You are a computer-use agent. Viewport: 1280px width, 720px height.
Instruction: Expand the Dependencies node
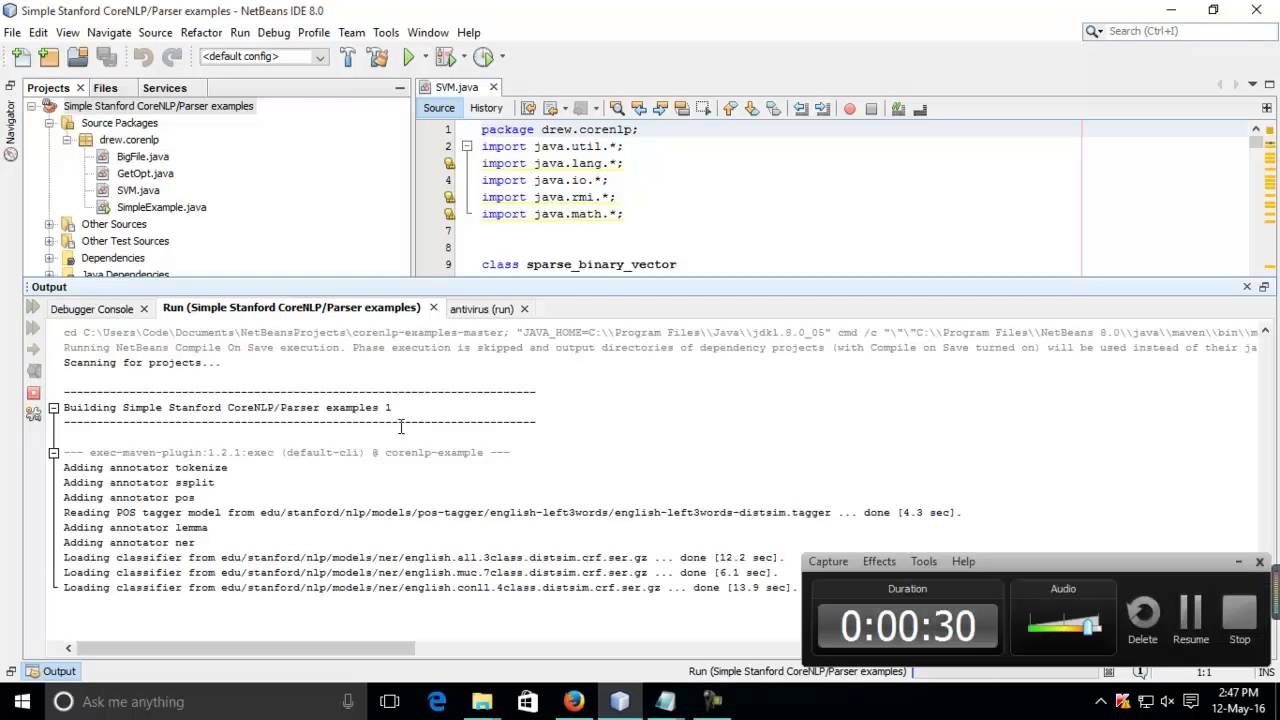(x=49, y=258)
